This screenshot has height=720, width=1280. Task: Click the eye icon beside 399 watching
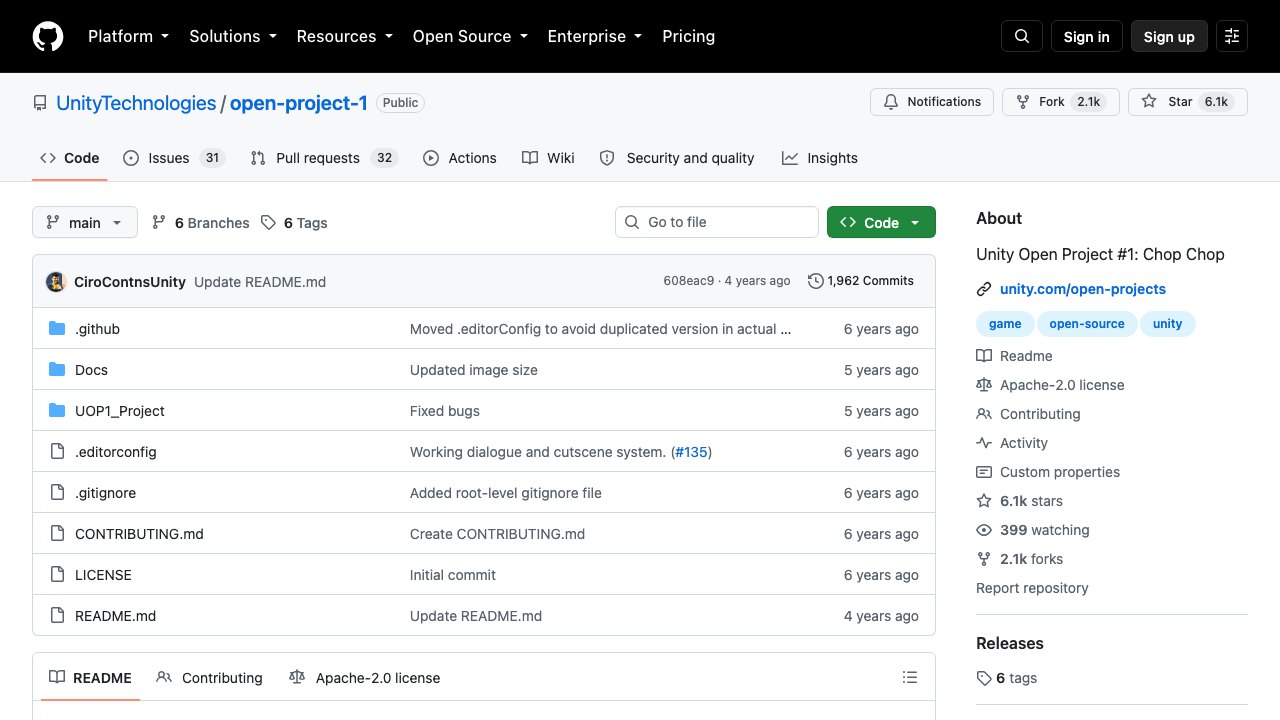(x=984, y=530)
